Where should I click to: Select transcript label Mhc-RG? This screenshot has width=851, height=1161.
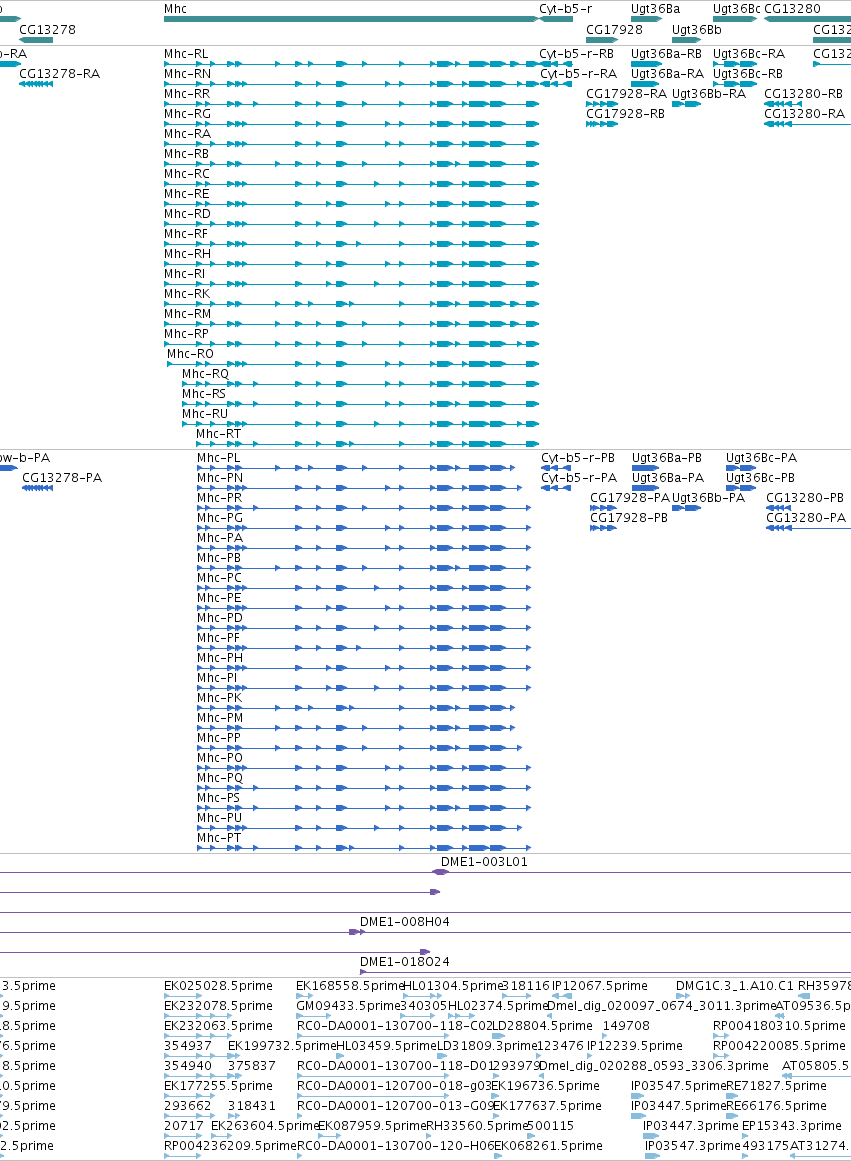[187, 114]
